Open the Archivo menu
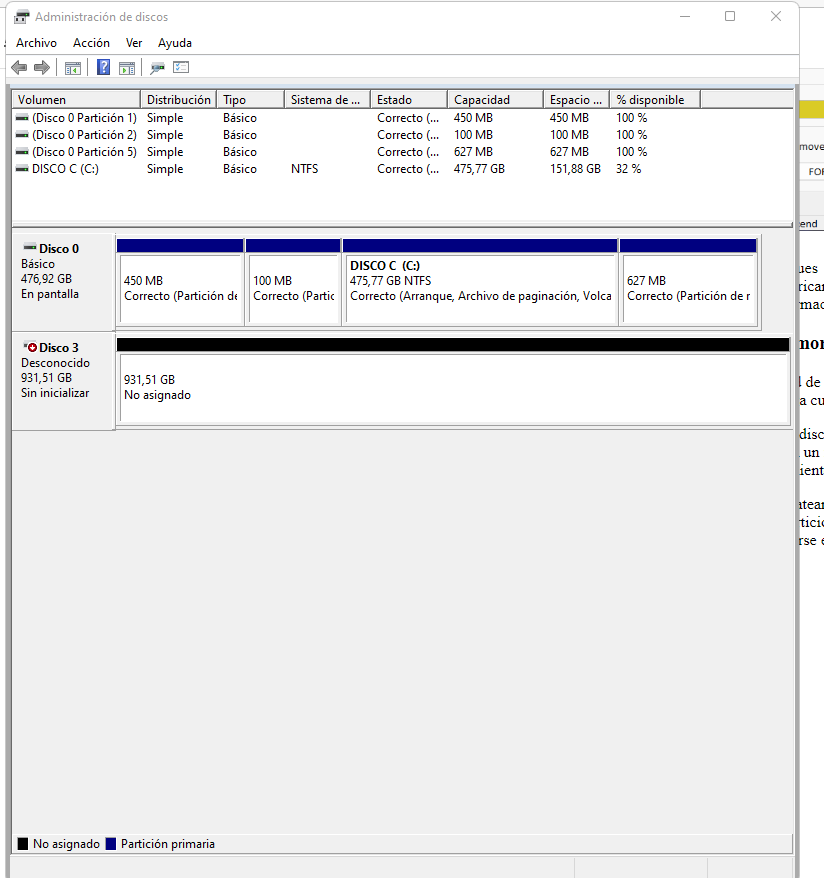Viewport: 824px width, 878px height. pyautogui.click(x=36, y=43)
